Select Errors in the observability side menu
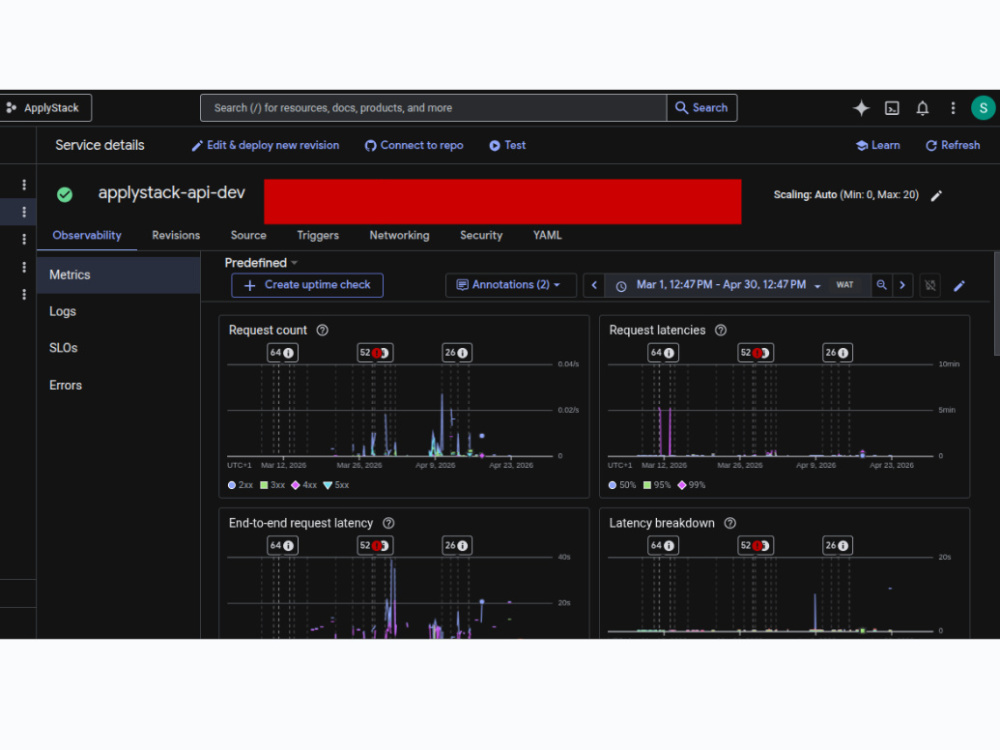1000x750 pixels. (x=119, y=385)
